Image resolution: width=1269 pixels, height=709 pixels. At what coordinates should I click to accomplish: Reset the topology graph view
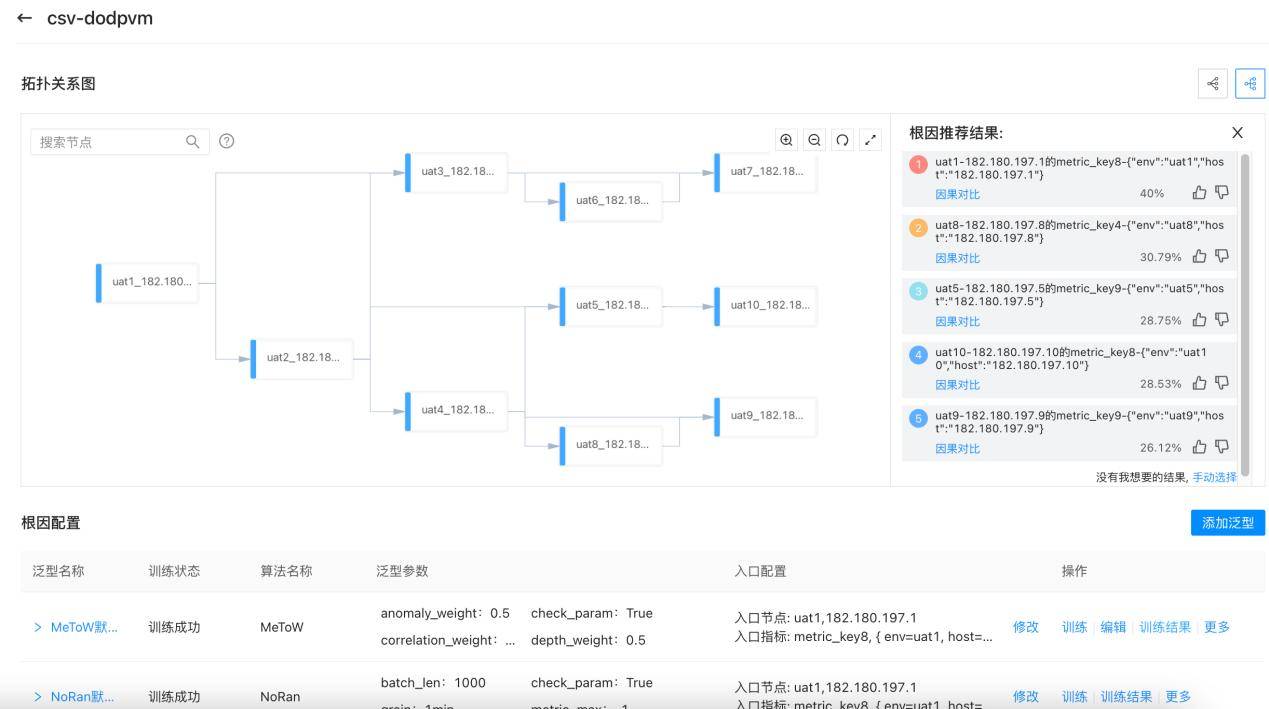(842, 140)
